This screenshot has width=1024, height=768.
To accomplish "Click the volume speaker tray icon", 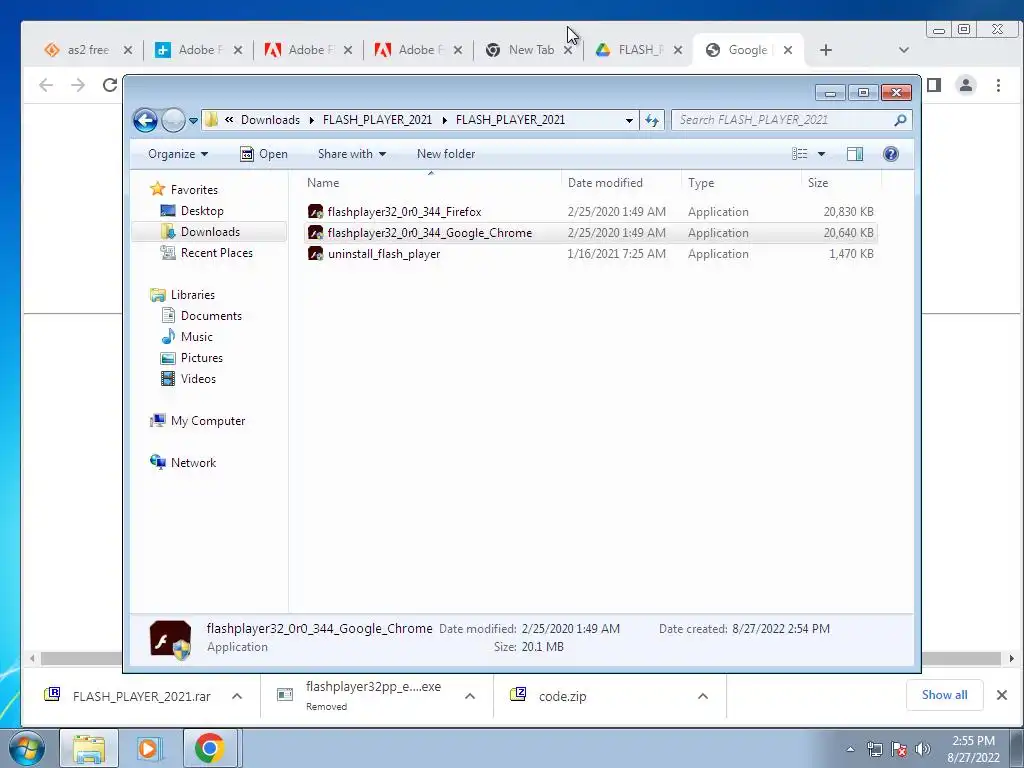I will (x=922, y=749).
